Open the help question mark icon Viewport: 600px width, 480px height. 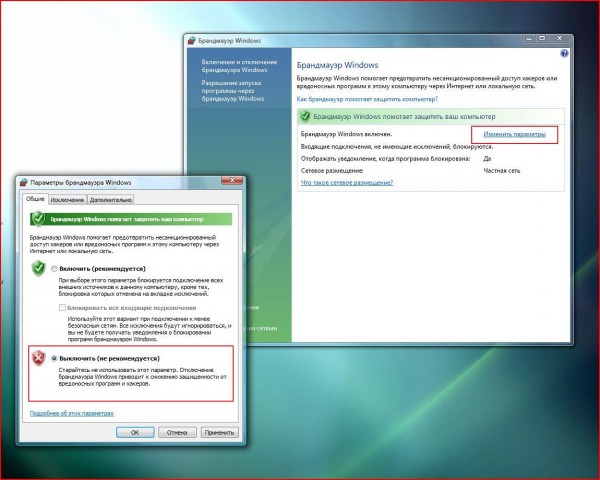[x=564, y=54]
